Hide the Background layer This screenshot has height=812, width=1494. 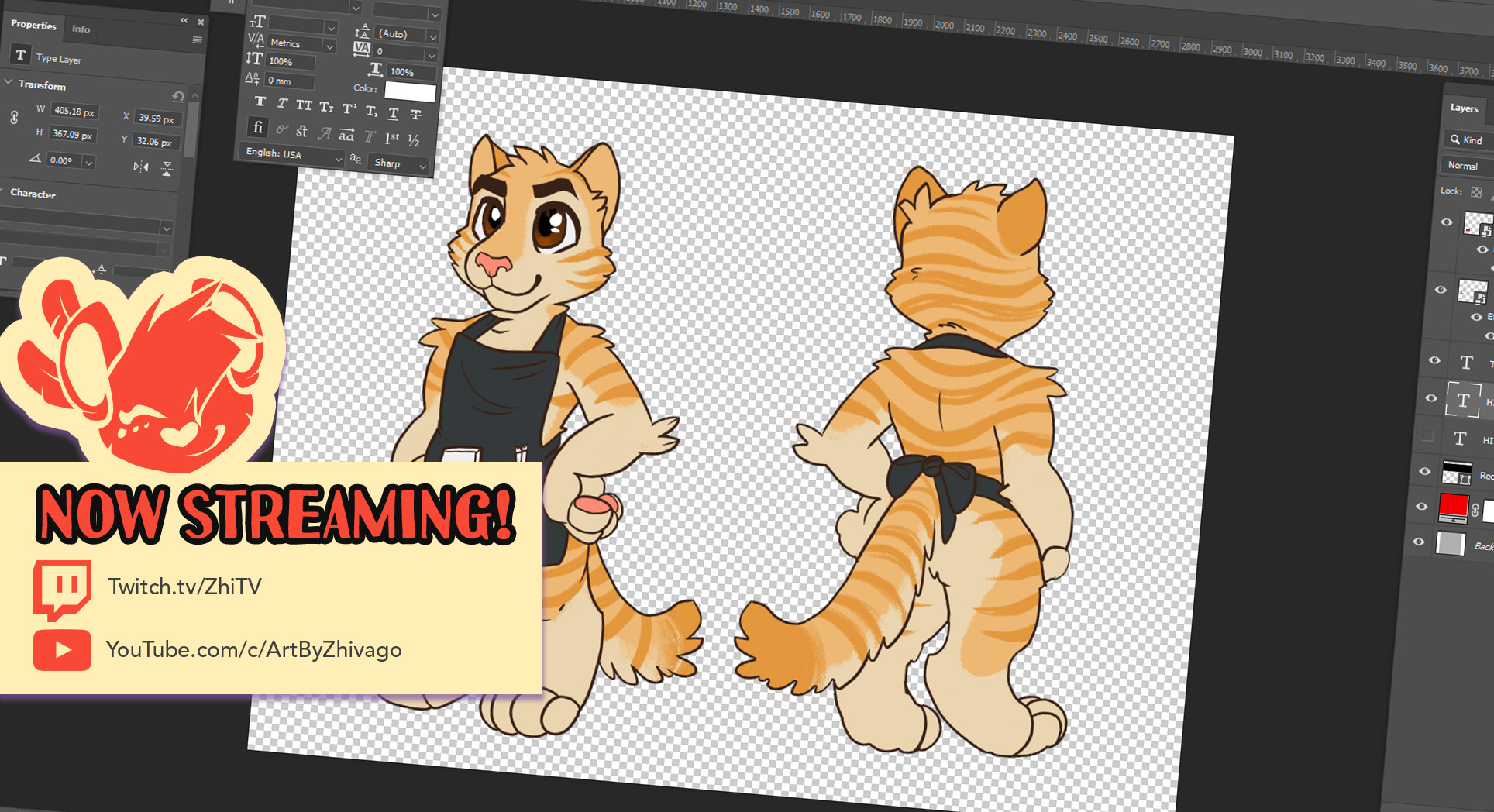[1418, 542]
